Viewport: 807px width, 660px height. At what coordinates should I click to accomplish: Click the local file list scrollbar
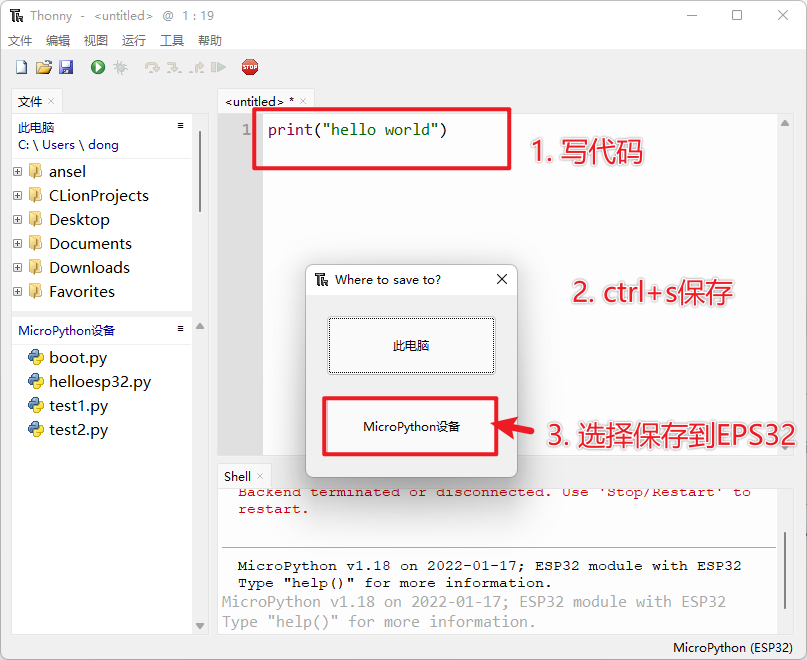(x=200, y=171)
